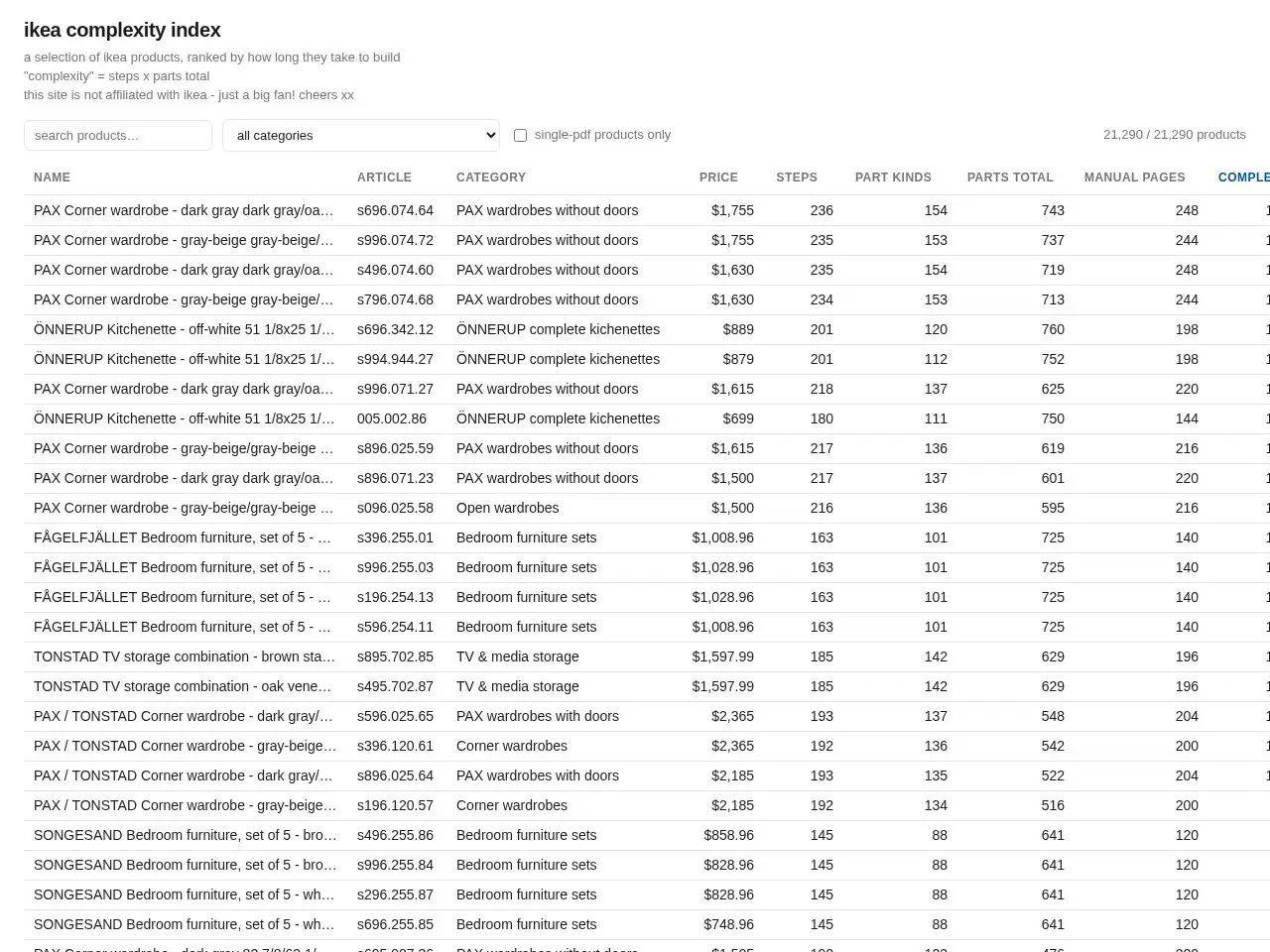Screen dimensions: 1270x952
Task: Click the $858.96 price cell
Action: [729, 835]
